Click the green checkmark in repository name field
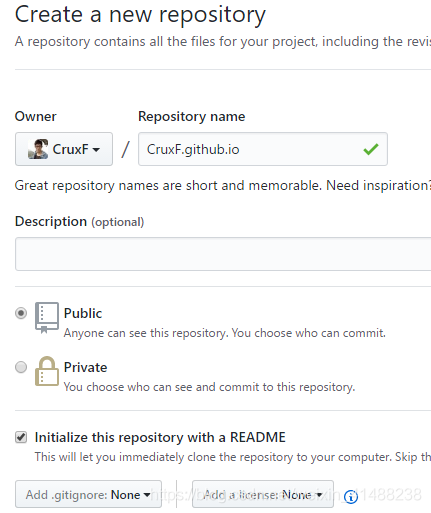Image resolution: width=431 pixels, height=513 pixels. click(371, 149)
